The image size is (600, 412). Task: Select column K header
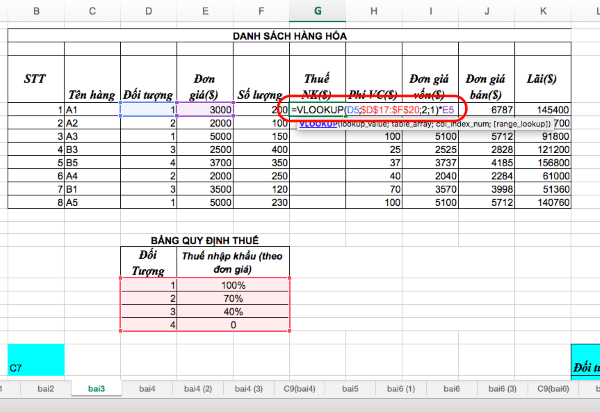coord(543,11)
